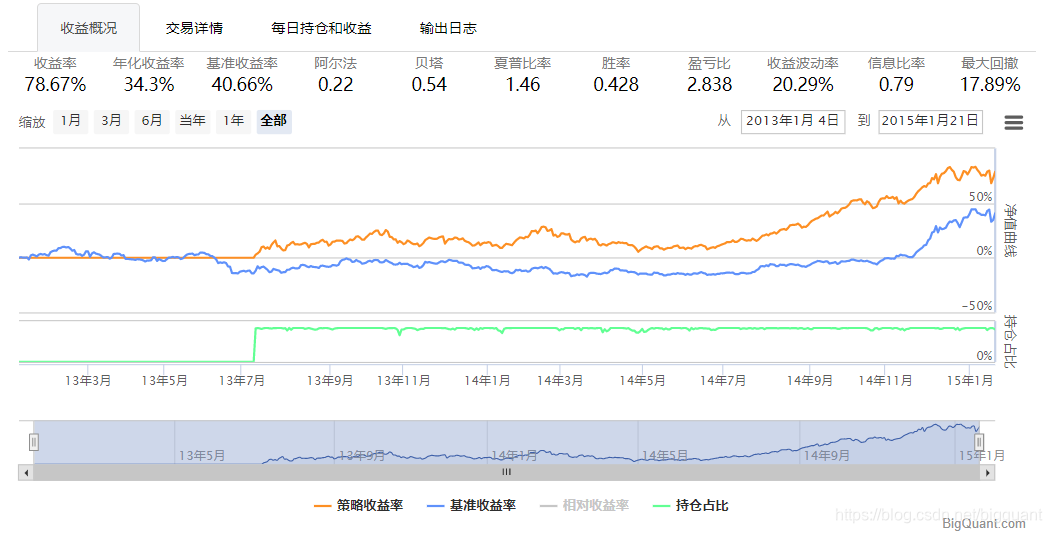Image resolution: width=1052 pixels, height=533 pixels.
Task: Zoom chart to 6月 range
Action: tap(152, 121)
